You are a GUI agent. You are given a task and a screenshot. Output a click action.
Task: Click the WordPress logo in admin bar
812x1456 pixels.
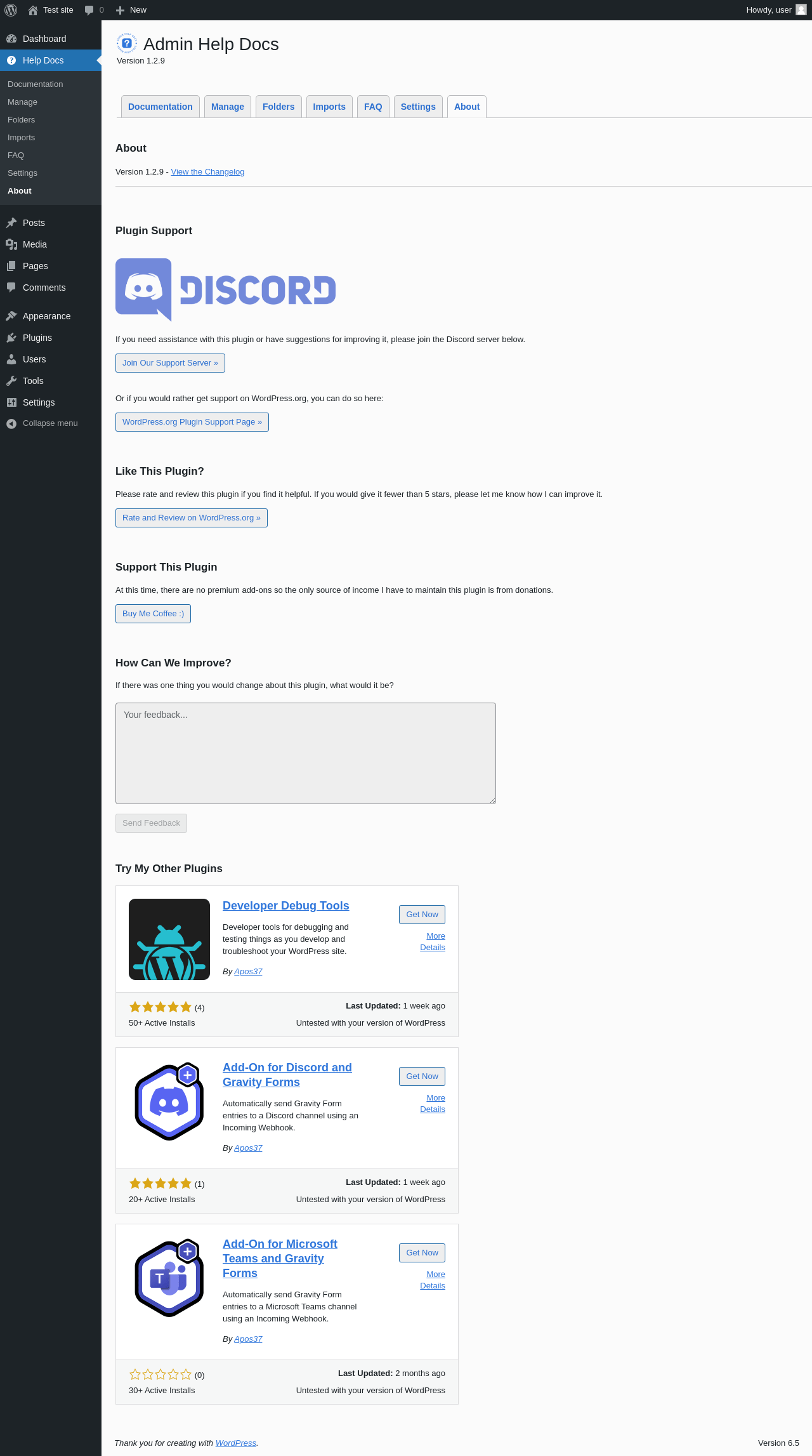click(11, 10)
